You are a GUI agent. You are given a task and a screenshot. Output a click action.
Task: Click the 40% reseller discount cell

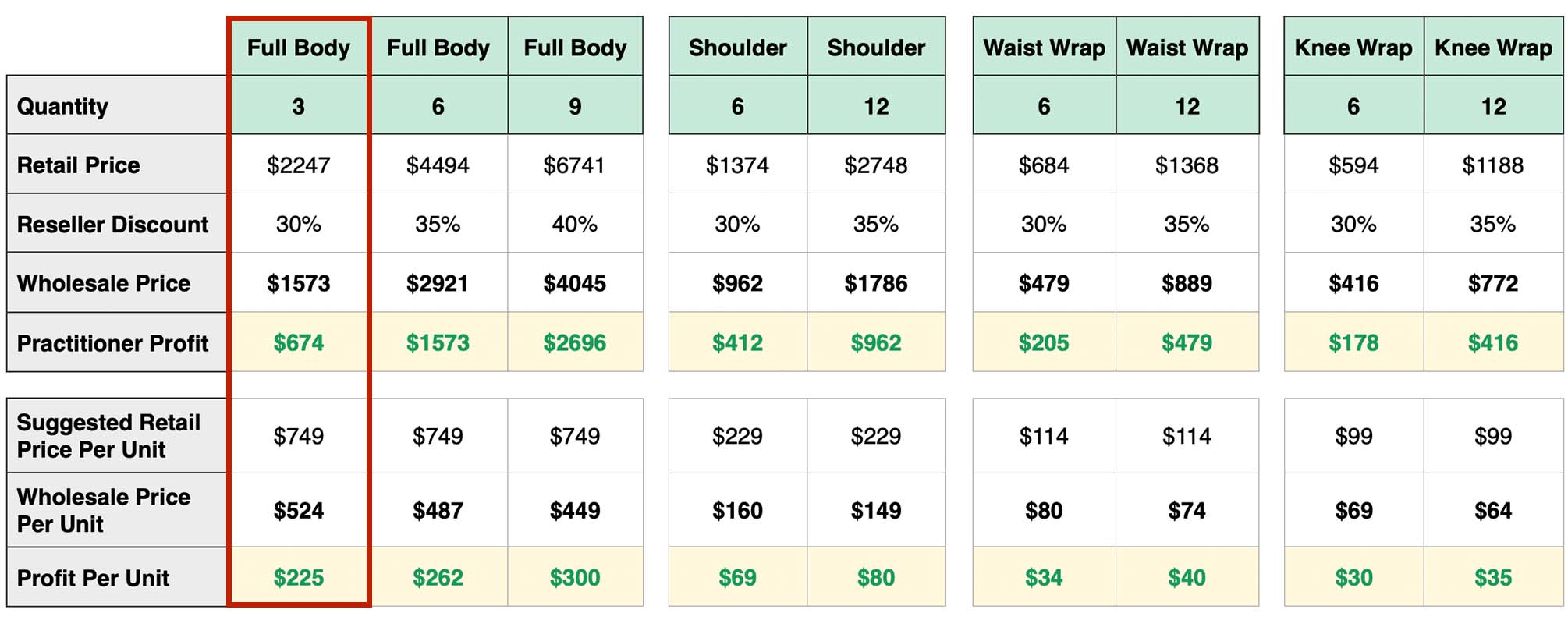click(x=576, y=224)
